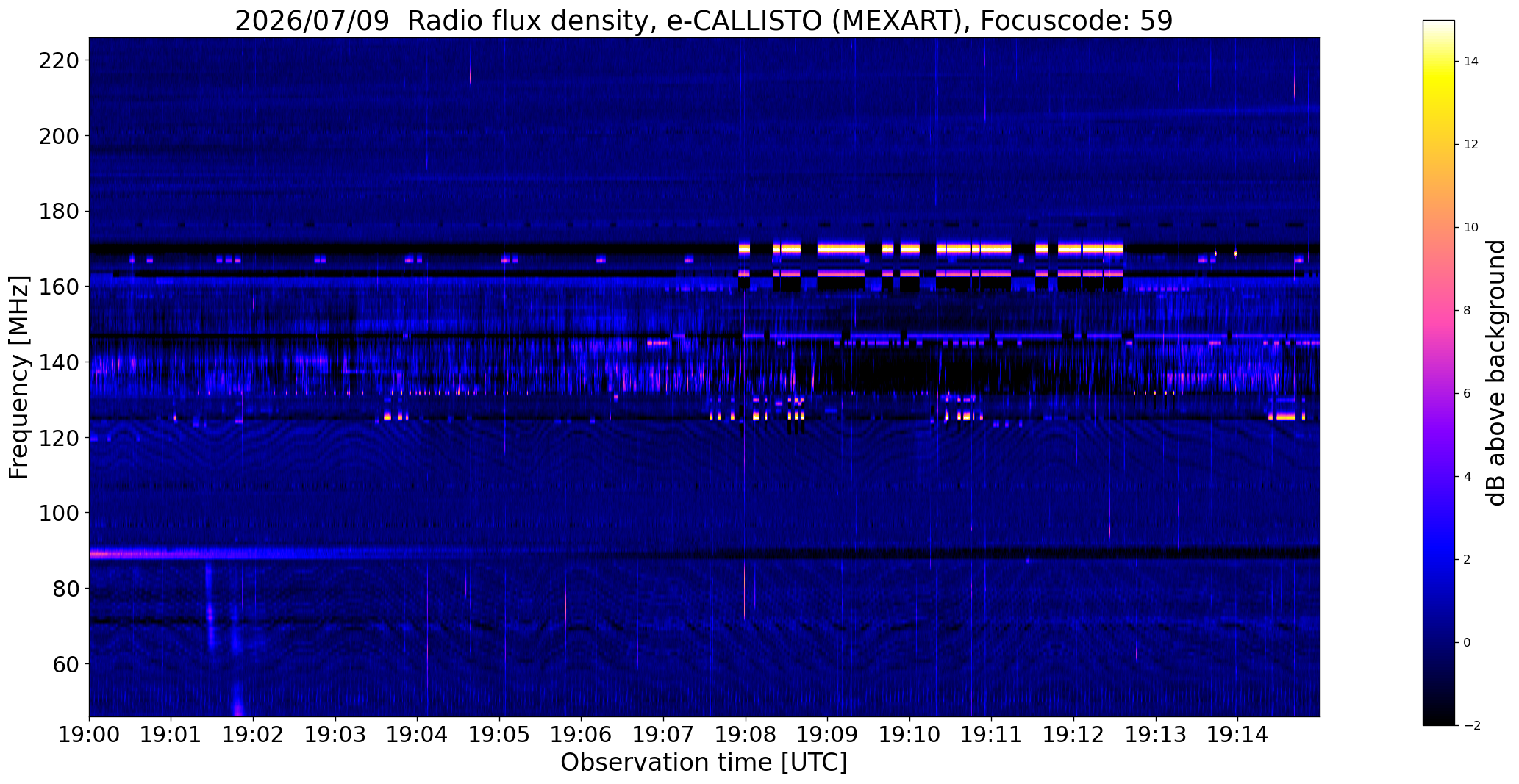Click the bright yellow burst near 170 MHz at 19:09
Image resolution: width=1519 pixels, height=784 pixels.
pyautogui.click(x=841, y=249)
